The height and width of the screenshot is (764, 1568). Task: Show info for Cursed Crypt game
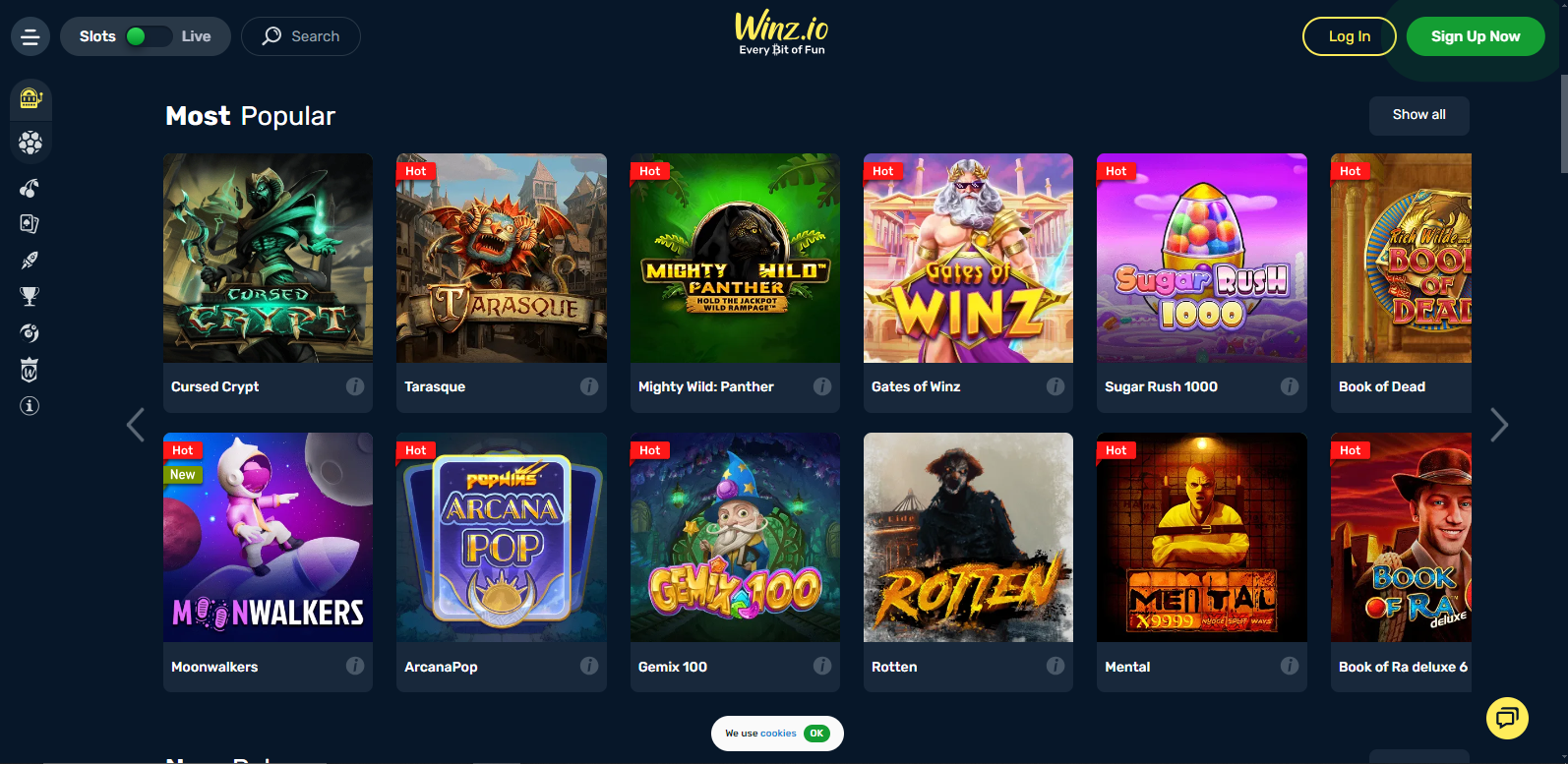point(355,386)
